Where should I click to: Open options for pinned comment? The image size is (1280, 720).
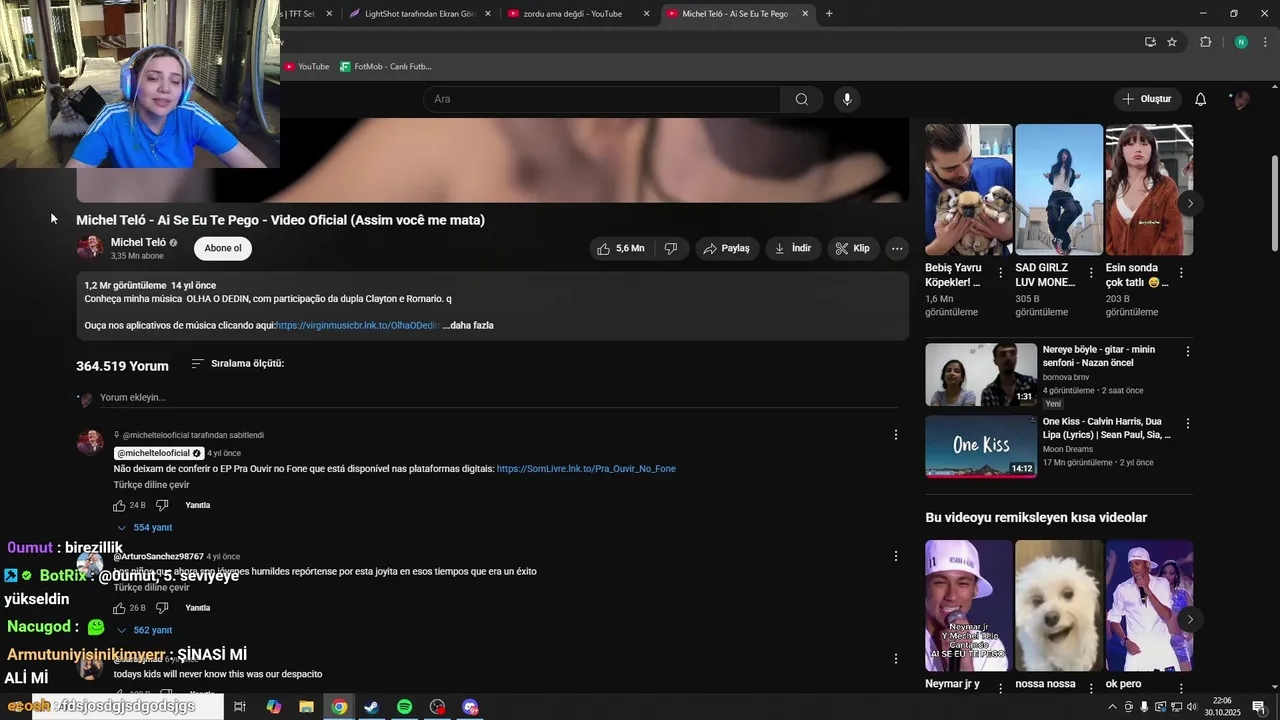pyautogui.click(x=896, y=435)
